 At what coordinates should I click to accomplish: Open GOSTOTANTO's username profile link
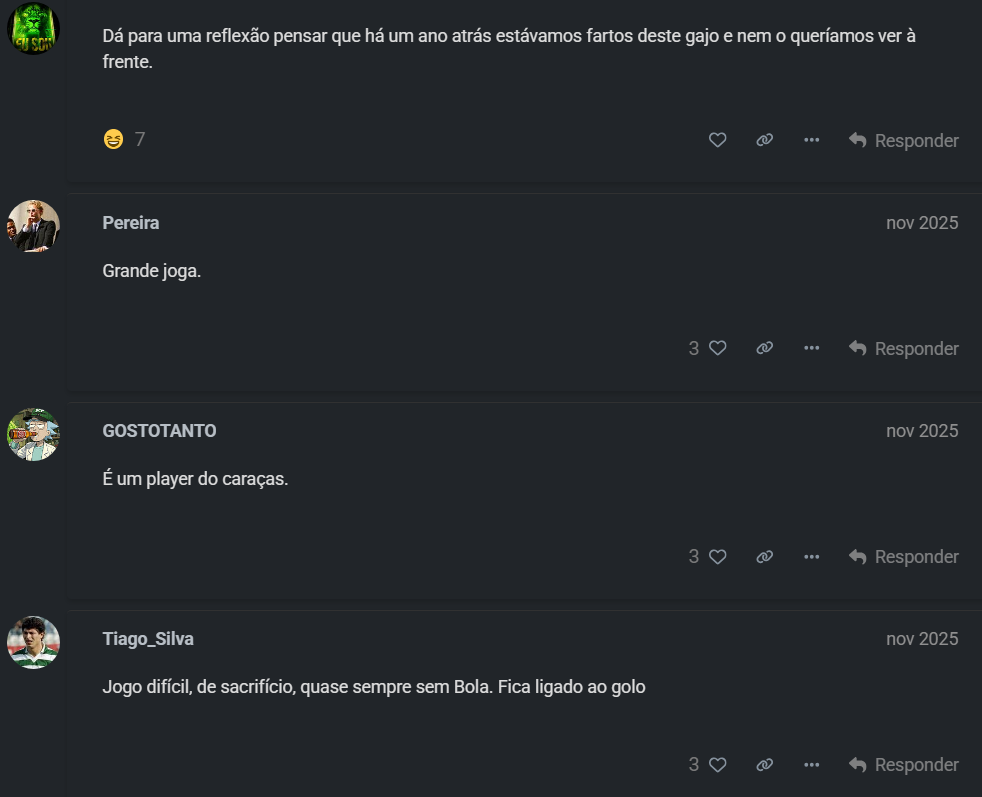click(159, 431)
